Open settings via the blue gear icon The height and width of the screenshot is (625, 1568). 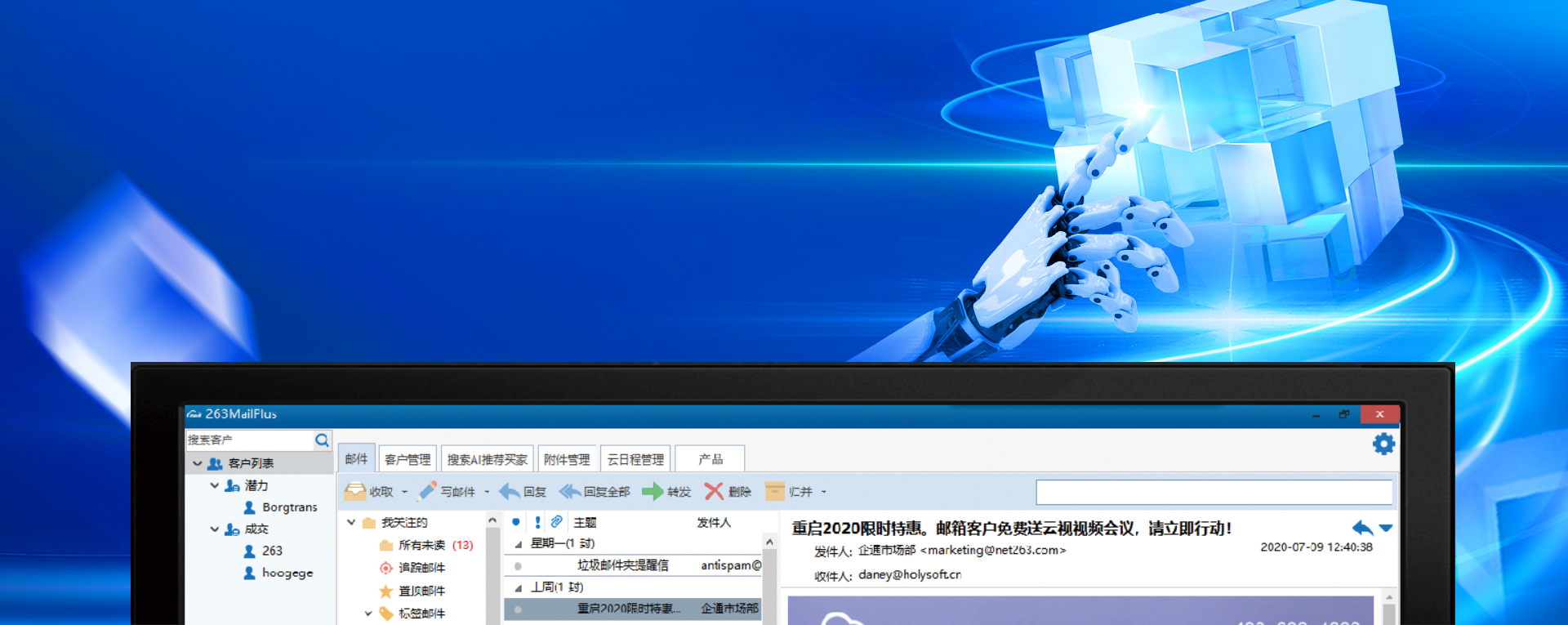point(1383,444)
